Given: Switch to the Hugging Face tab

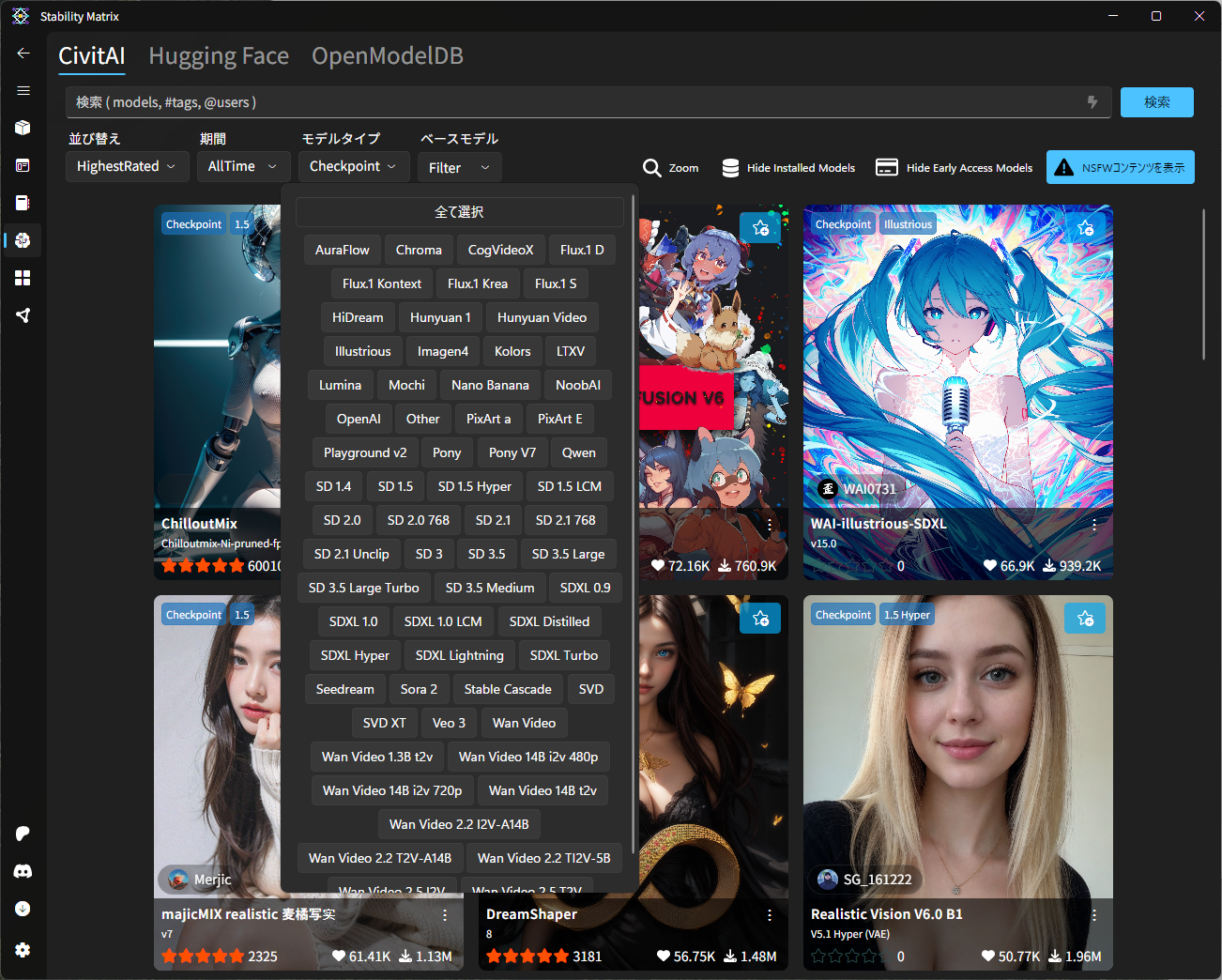Looking at the screenshot, I should pos(219,56).
